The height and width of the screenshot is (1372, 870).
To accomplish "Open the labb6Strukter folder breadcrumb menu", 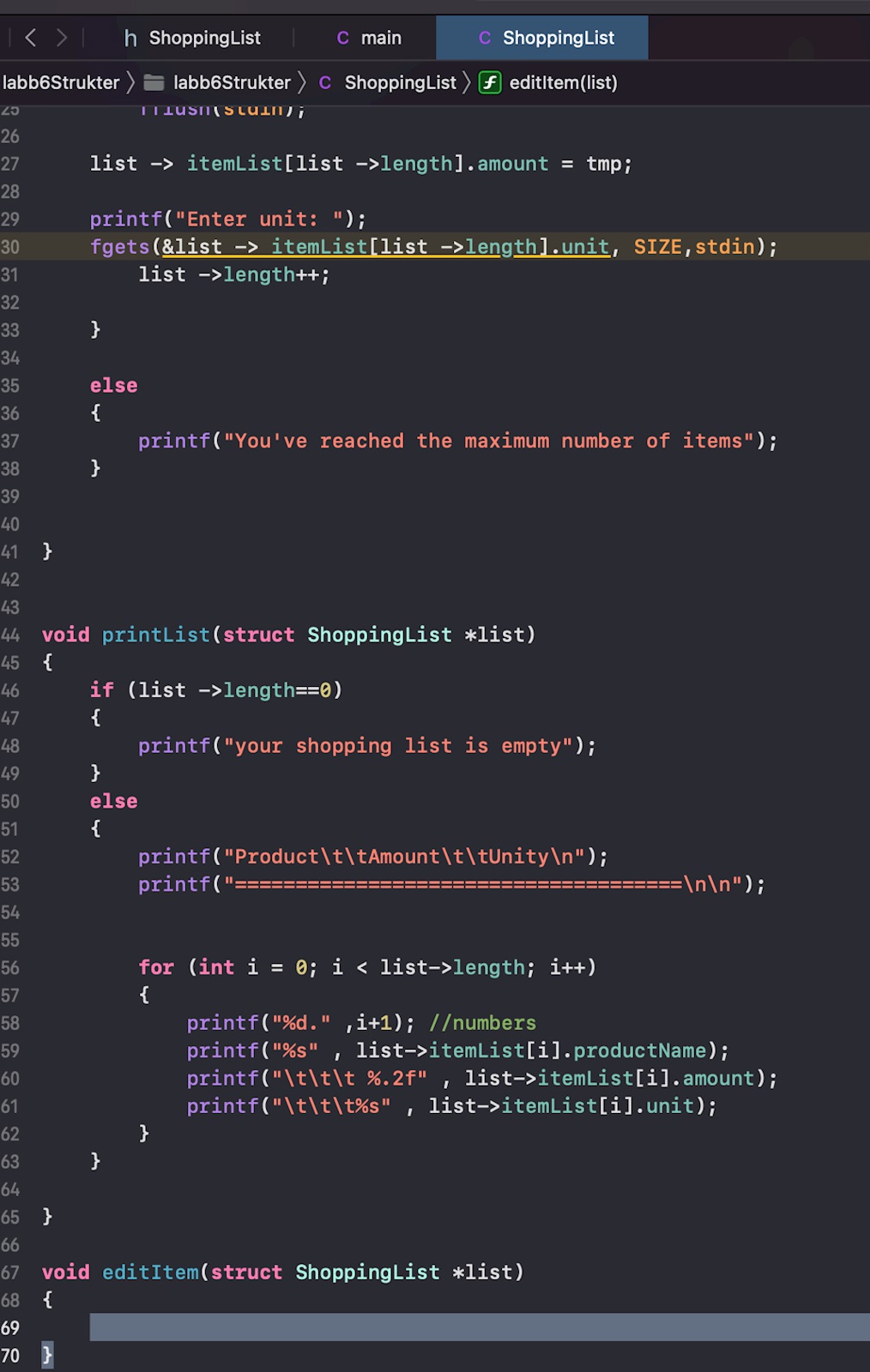I will (232, 83).
